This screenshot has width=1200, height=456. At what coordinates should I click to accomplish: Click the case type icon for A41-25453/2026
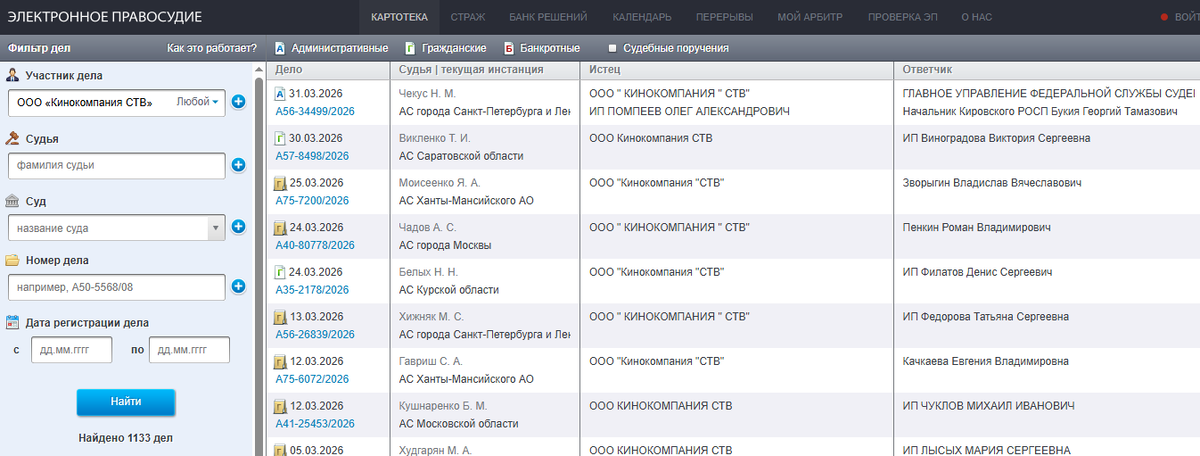pyautogui.click(x=280, y=406)
